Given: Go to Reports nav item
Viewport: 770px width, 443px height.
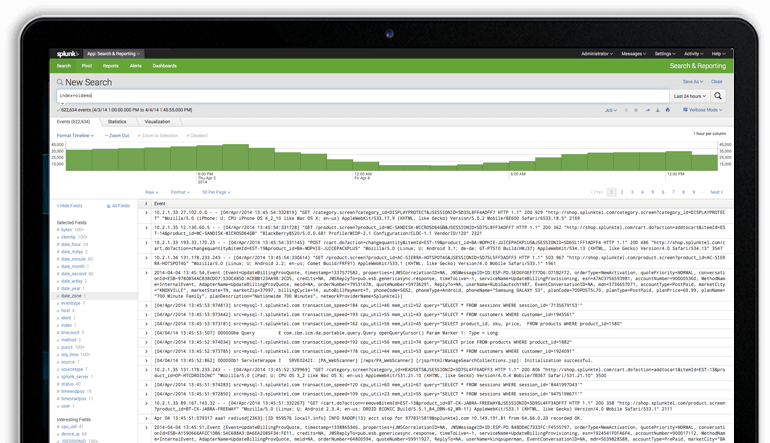Looking at the screenshot, I should (x=110, y=66).
